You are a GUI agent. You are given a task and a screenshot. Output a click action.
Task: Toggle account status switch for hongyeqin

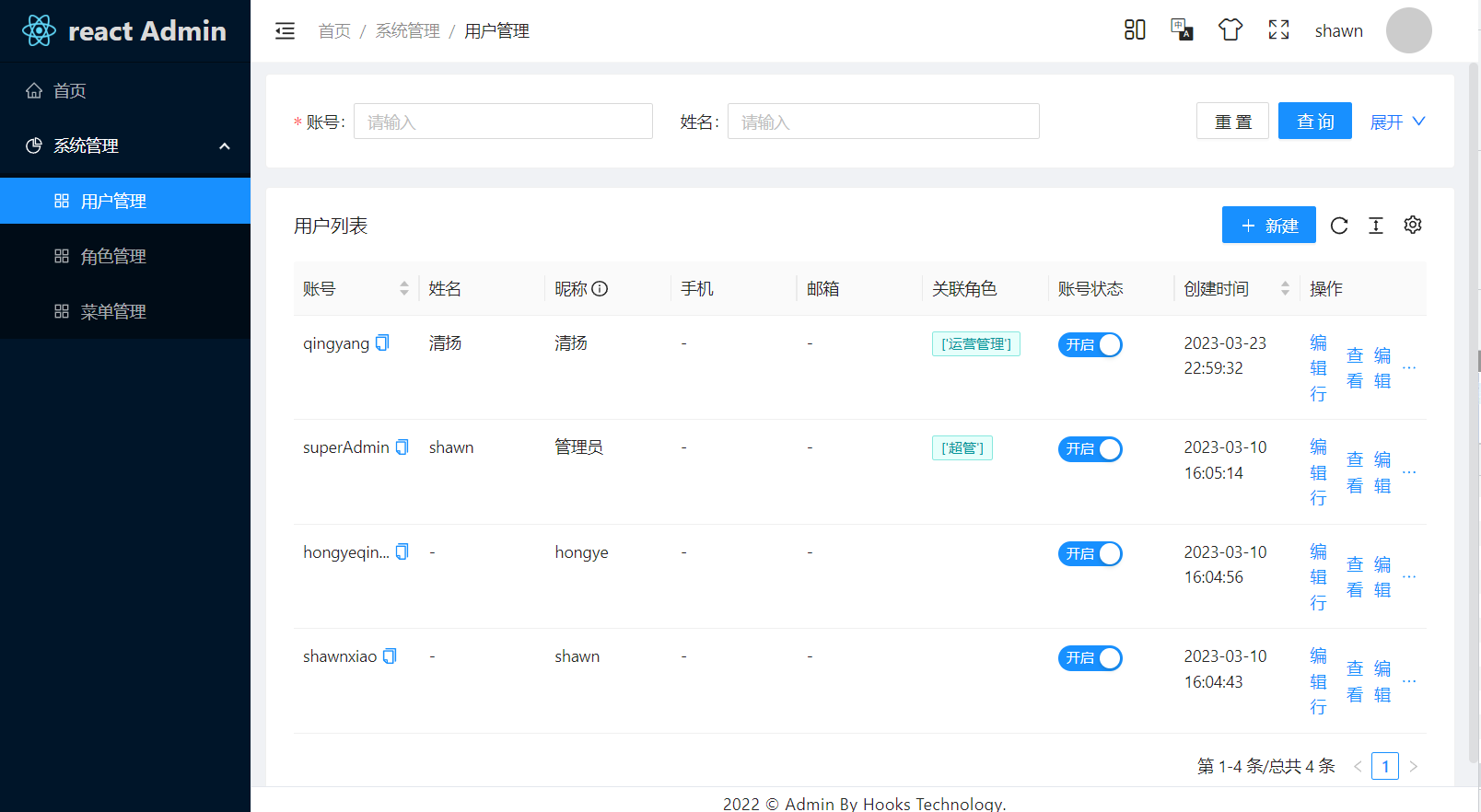pyautogui.click(x=1090, y=554)
